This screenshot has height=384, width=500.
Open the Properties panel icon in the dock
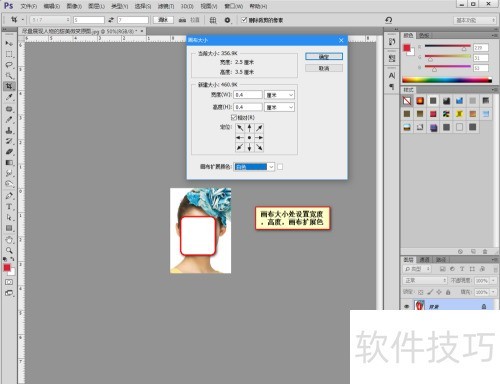pos(392,59)
